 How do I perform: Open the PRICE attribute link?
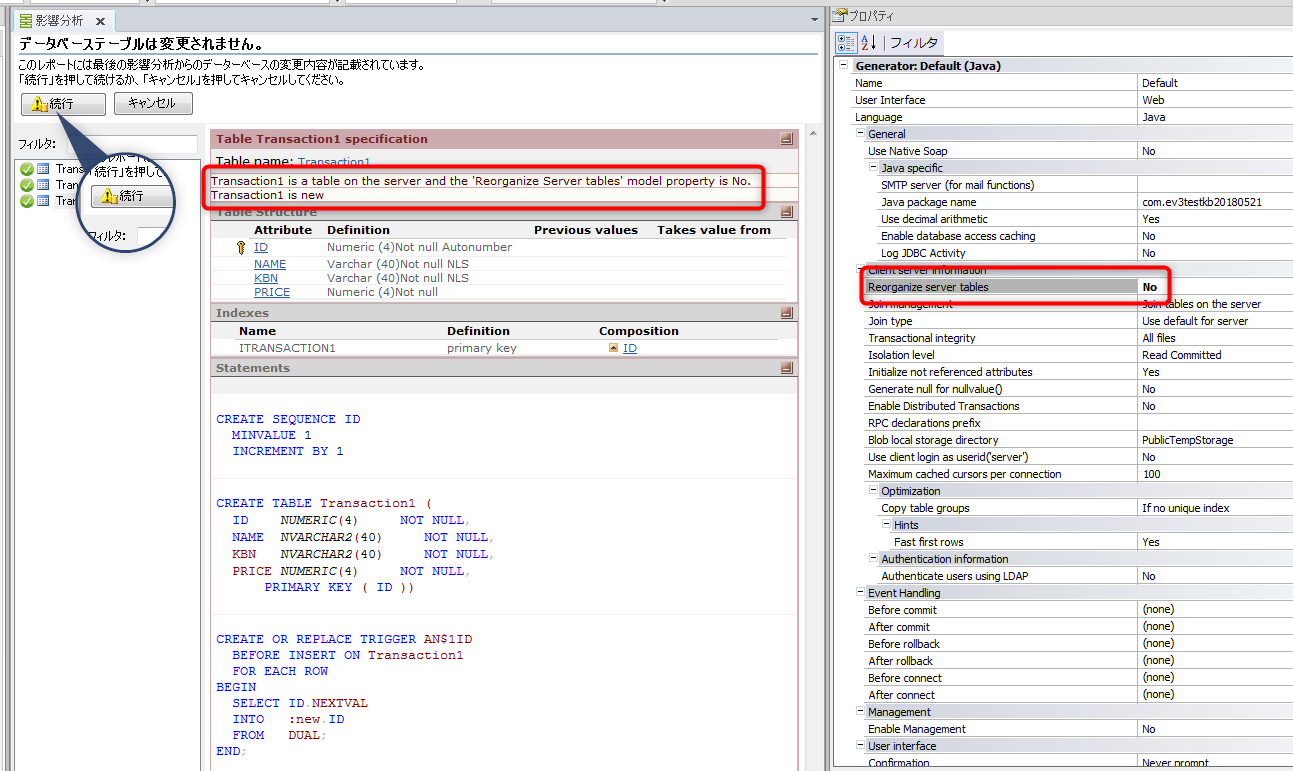click(x=272, y=292)
